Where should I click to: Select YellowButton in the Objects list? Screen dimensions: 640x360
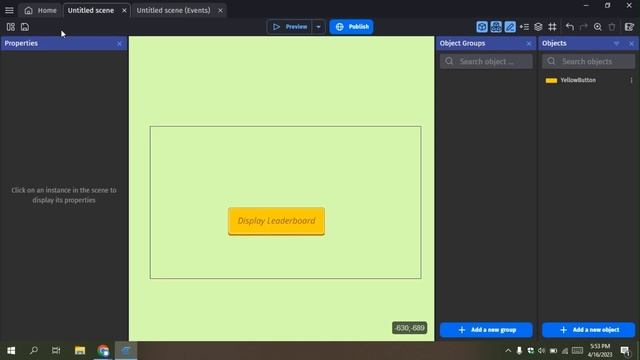pyautogui.click(x=578, y=80)
